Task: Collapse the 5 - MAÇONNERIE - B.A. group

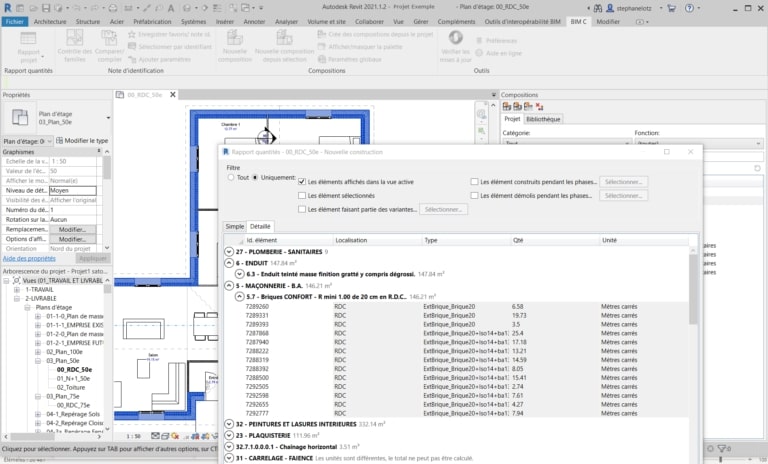Action: tap(230, 285)
